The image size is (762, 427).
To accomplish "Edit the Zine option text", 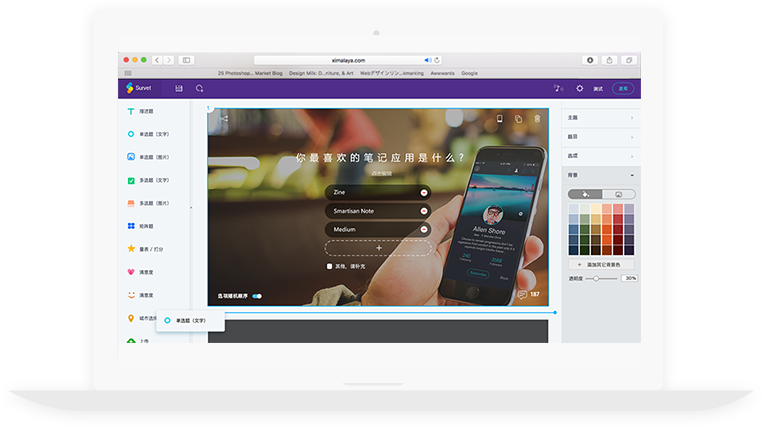I will coord(339,192).
